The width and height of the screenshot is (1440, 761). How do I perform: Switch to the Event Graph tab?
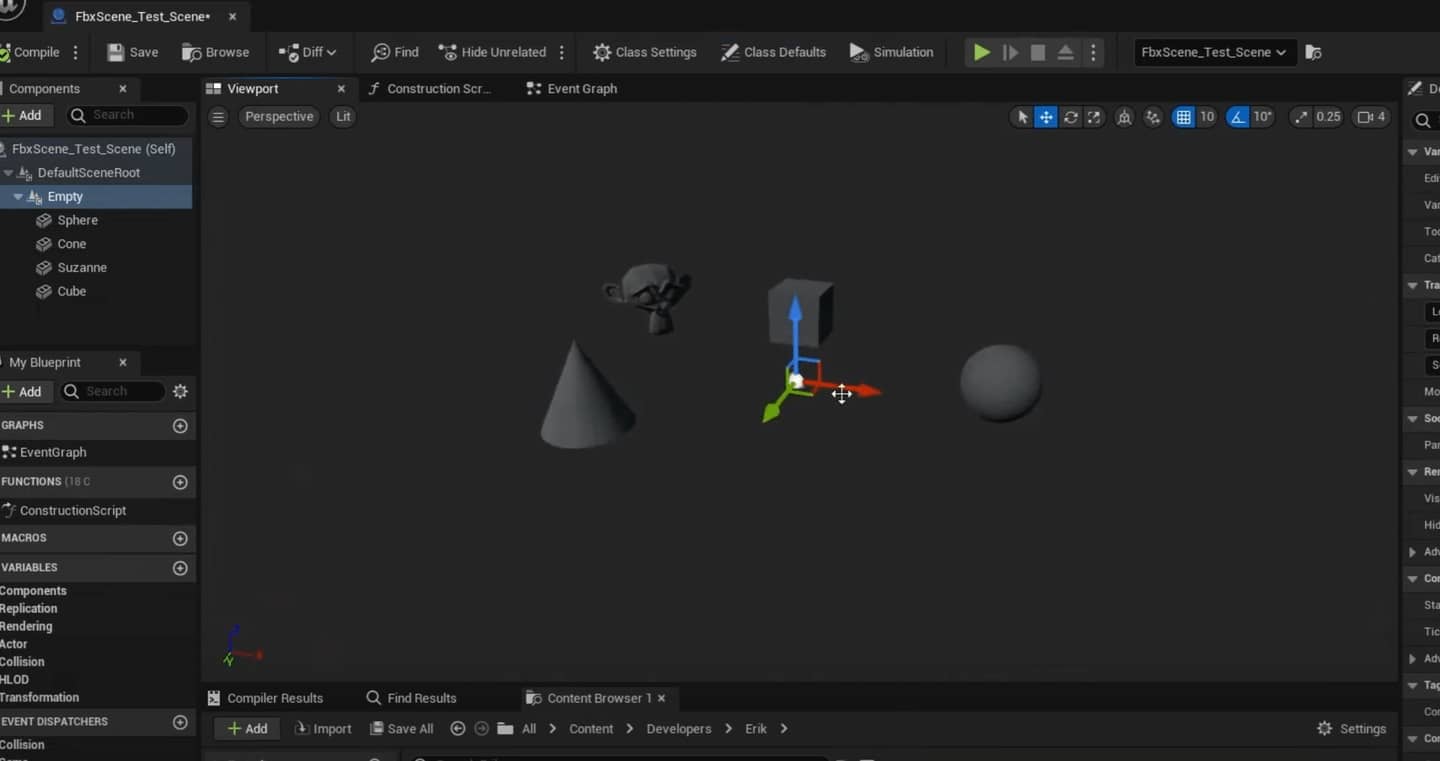572,89
